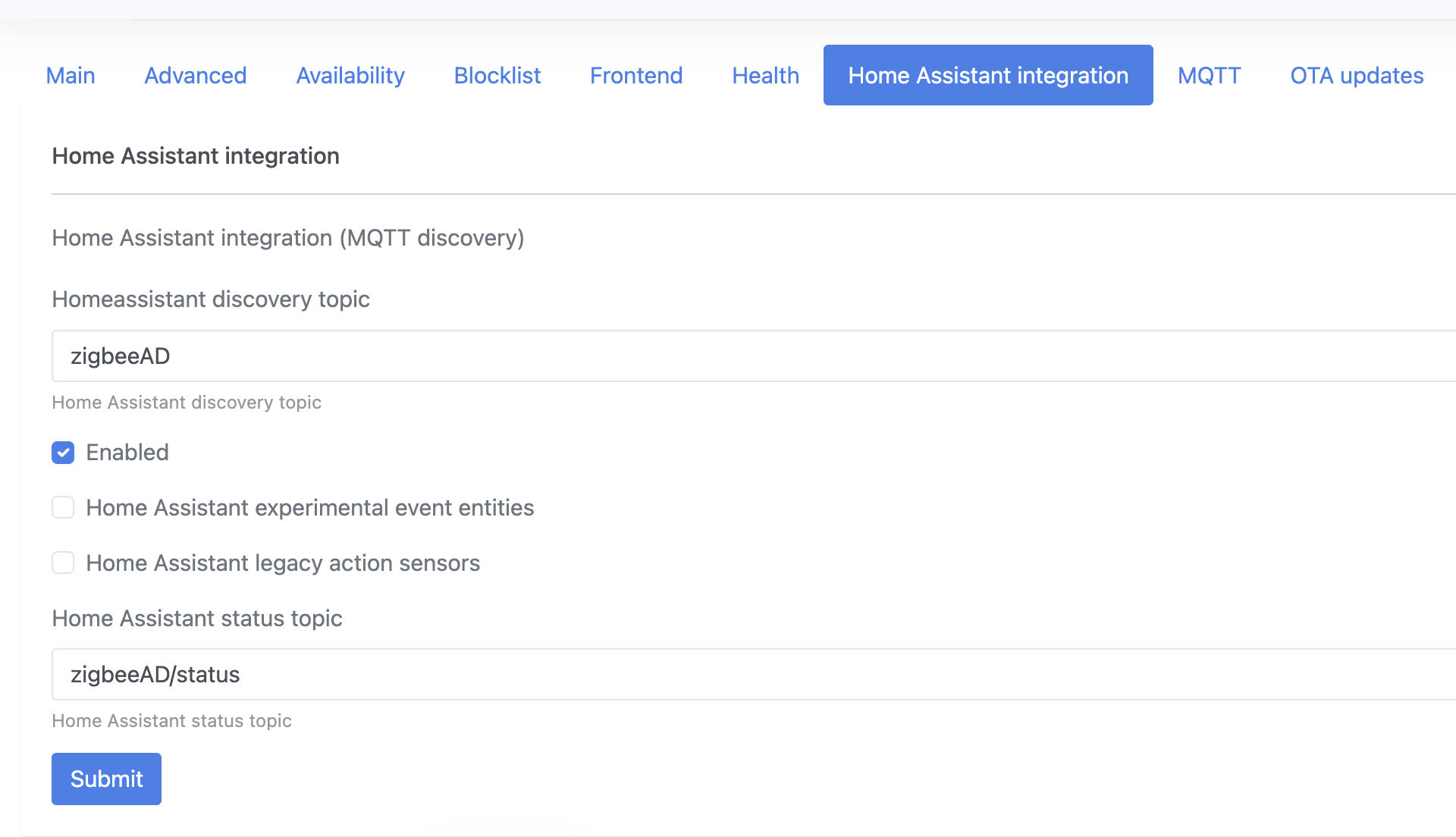Focus the discovery topic field containing zigbeeAD
The width and height of the screenshot is (1456, 837).
click(751, 356)
